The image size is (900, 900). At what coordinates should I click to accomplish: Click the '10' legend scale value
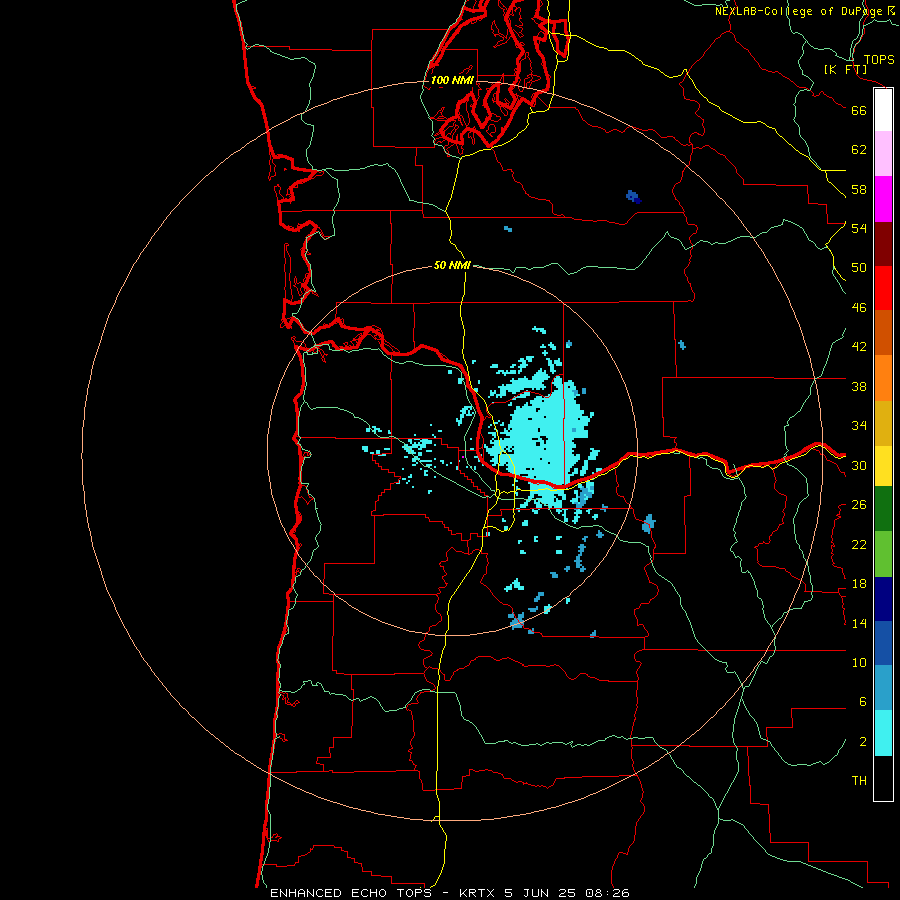pyautogui.click(x=859, y=663)
